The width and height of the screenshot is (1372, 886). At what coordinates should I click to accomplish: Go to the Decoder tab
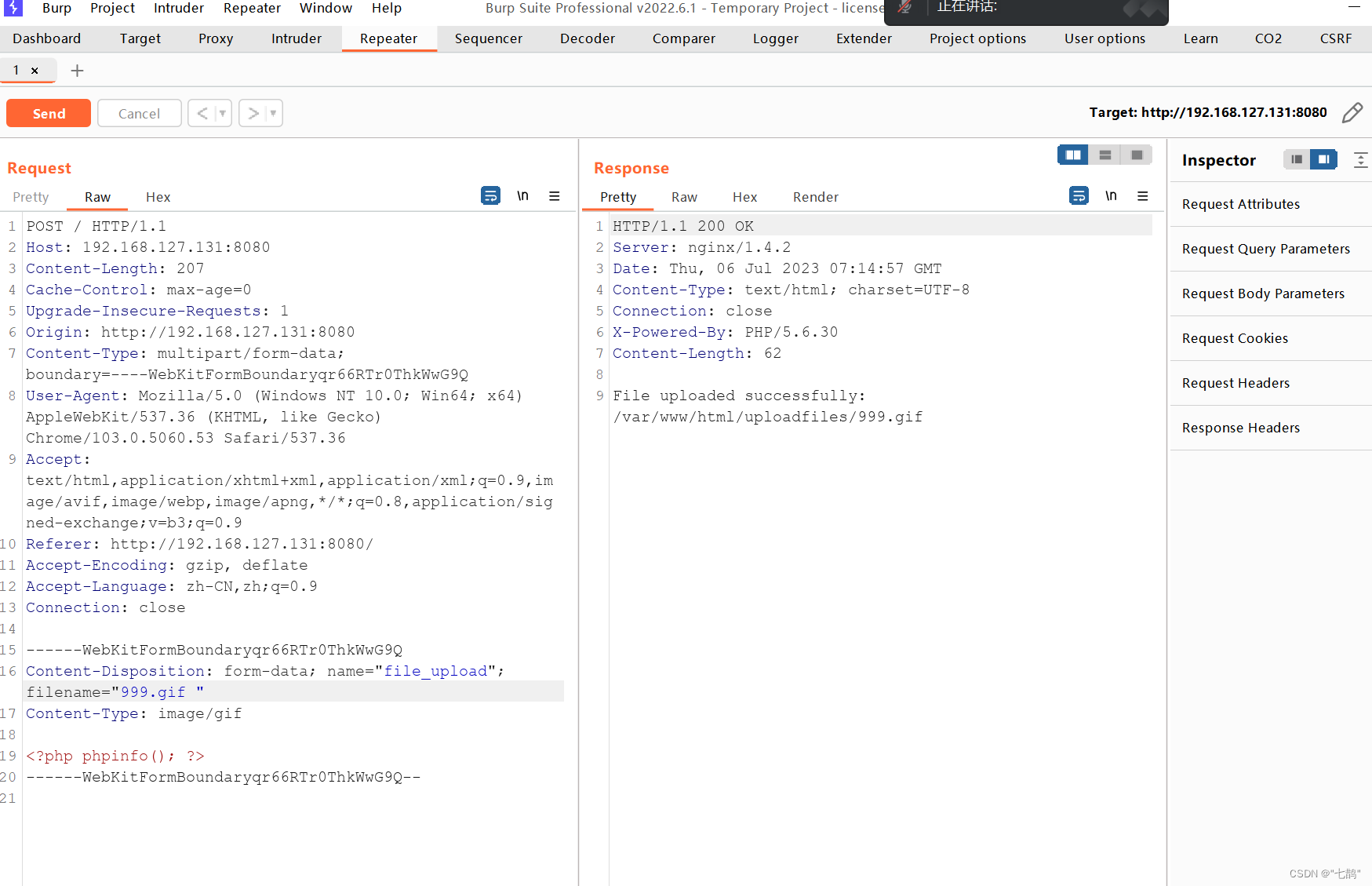587,38
